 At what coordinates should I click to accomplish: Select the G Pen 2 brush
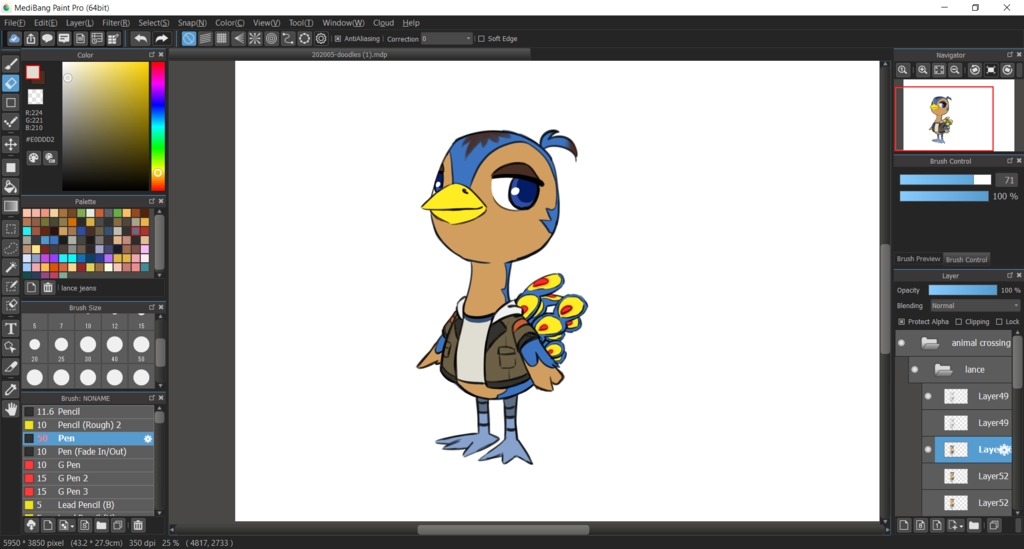click(x=88, y=478)
